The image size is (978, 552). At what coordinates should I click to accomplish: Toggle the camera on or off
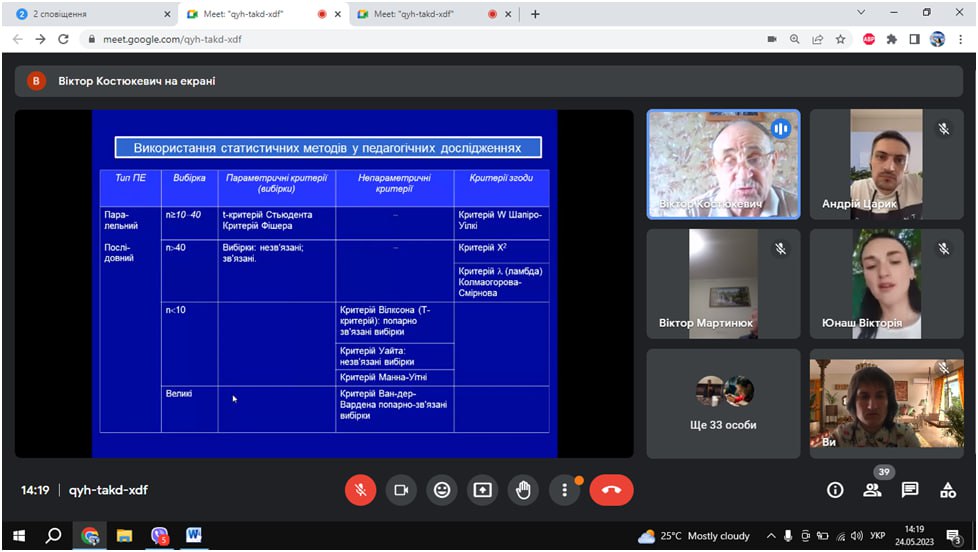coord(401,490)
